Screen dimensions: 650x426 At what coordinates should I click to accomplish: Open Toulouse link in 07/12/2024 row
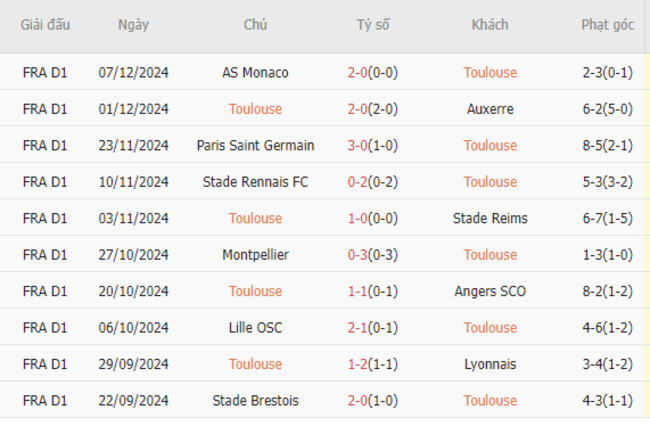(490, 73)
